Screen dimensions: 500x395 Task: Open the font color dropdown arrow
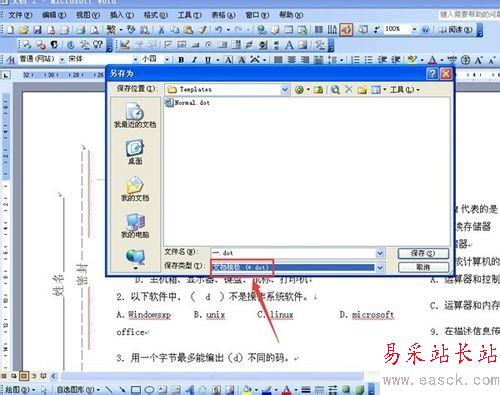(442, 60)
